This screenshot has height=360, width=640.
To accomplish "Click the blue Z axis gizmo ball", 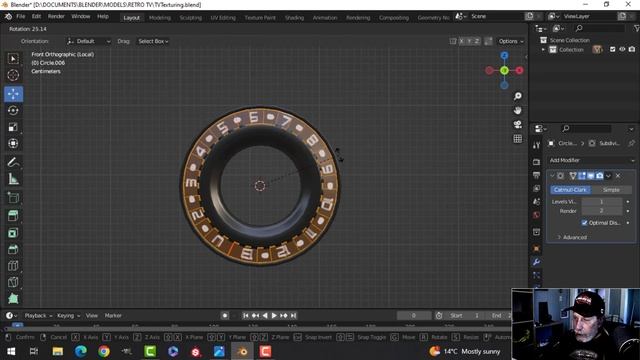I will click(504, 56).
